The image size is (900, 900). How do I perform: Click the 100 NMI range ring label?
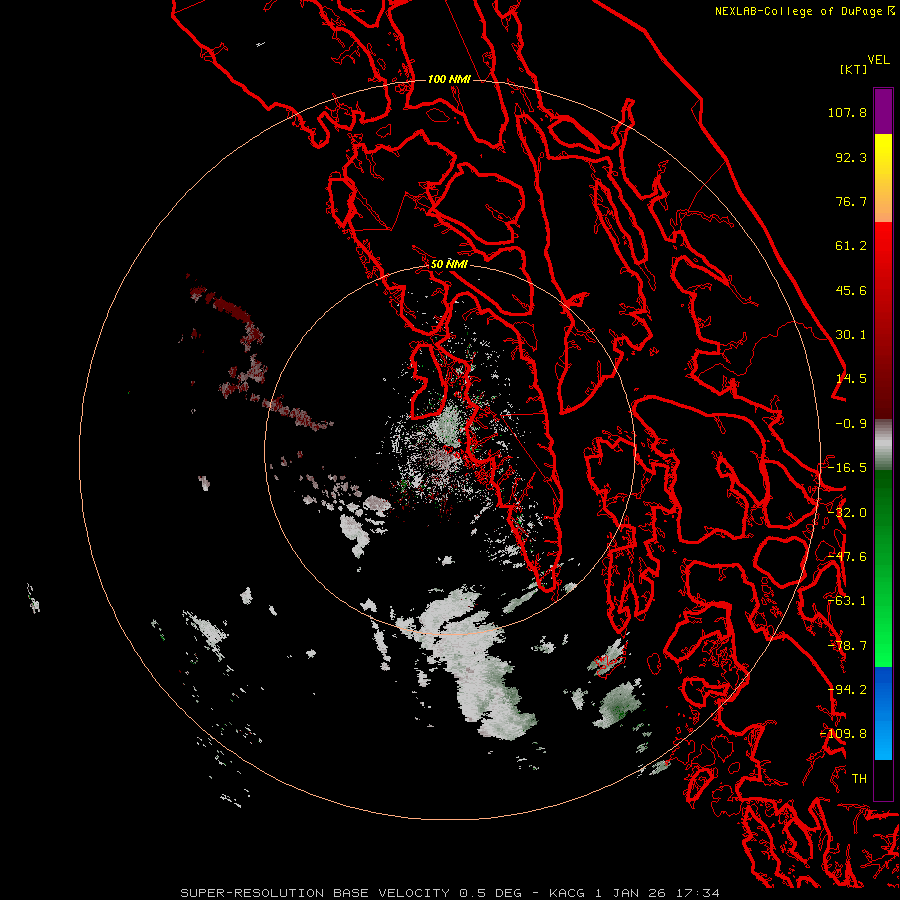click(449, 79)
